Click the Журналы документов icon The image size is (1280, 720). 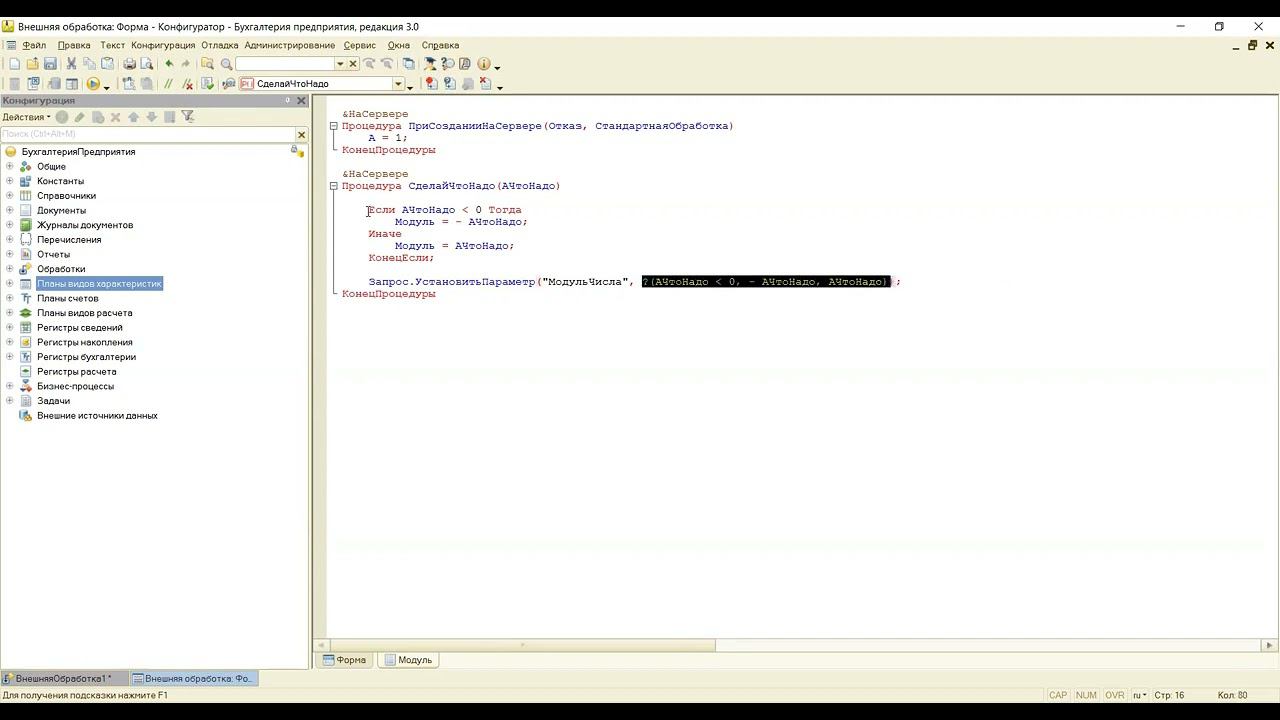pyautogui.click(x=26, y=225)
